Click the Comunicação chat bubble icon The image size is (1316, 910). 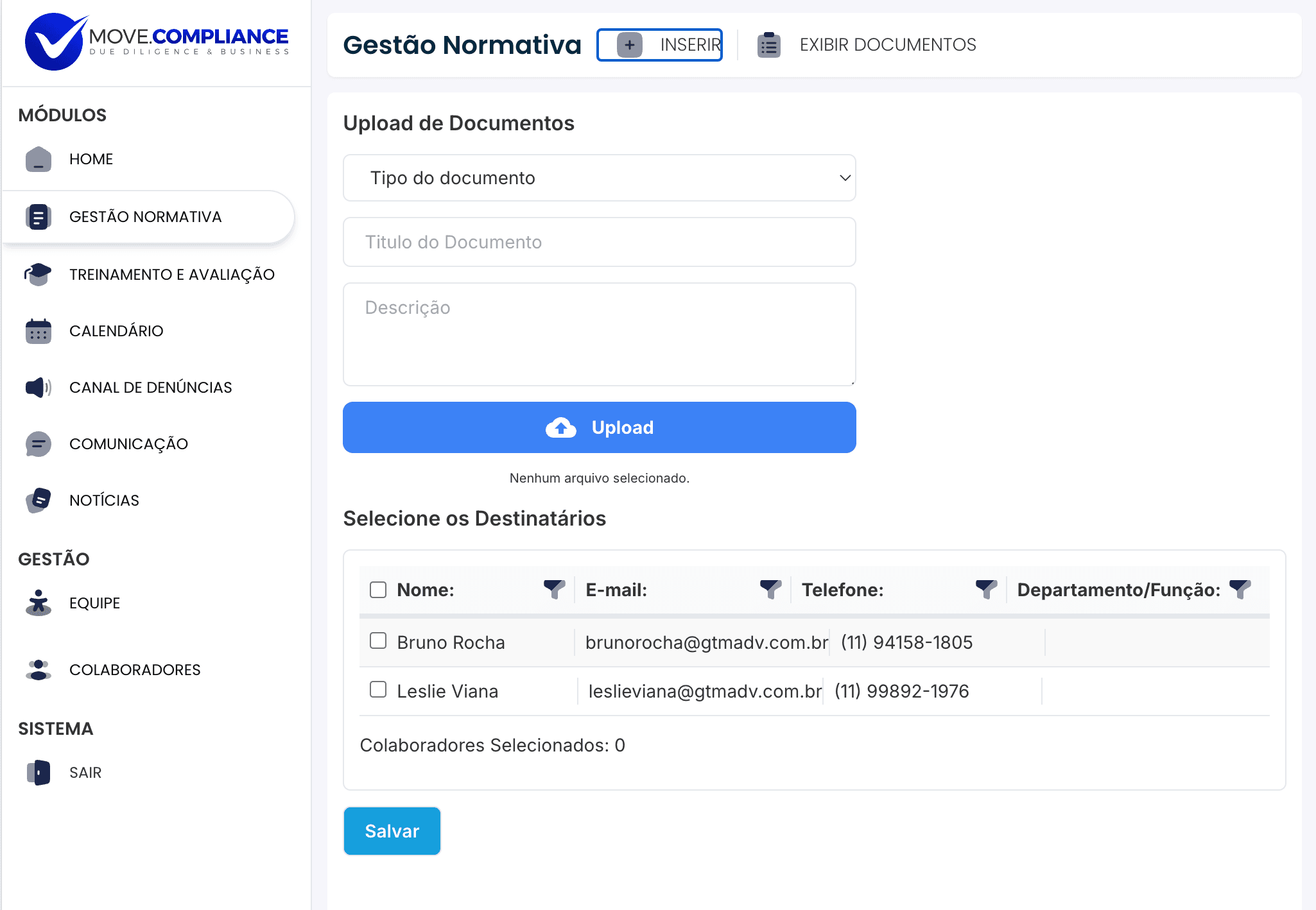coord(38,444)
